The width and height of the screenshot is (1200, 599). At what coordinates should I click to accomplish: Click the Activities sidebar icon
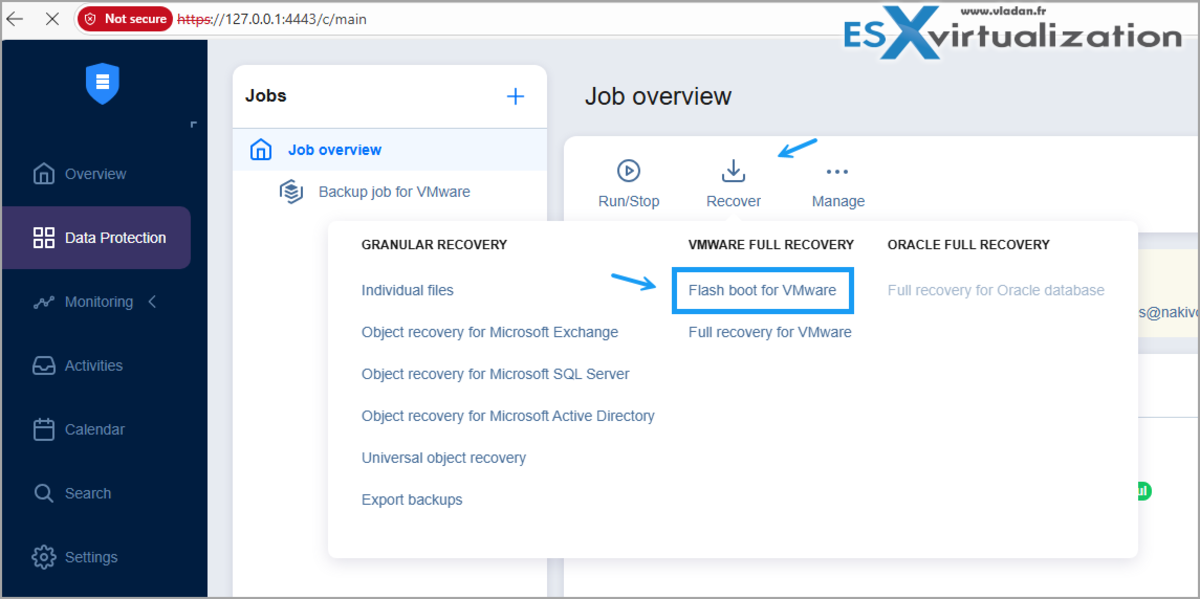click(x=44, y=365)
